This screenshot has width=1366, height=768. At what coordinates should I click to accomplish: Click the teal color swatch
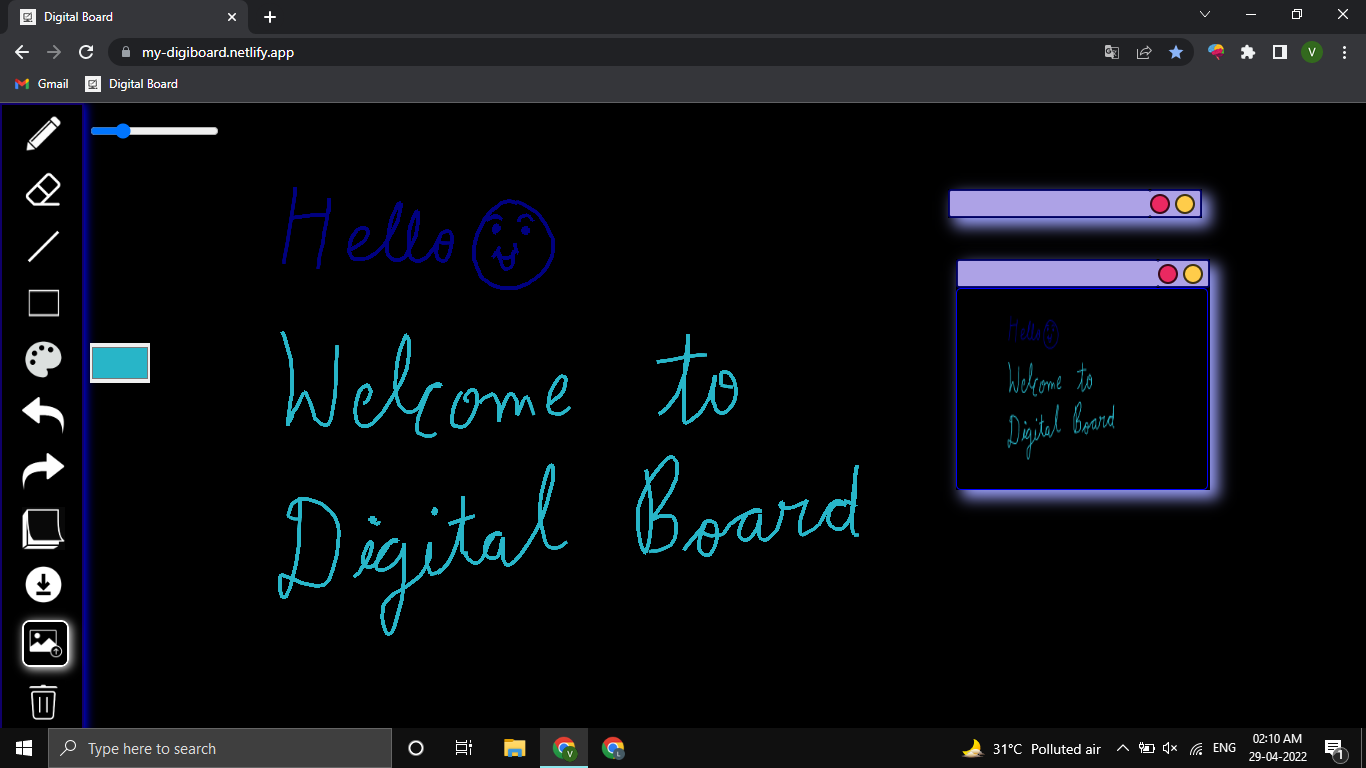coord(119,363)
